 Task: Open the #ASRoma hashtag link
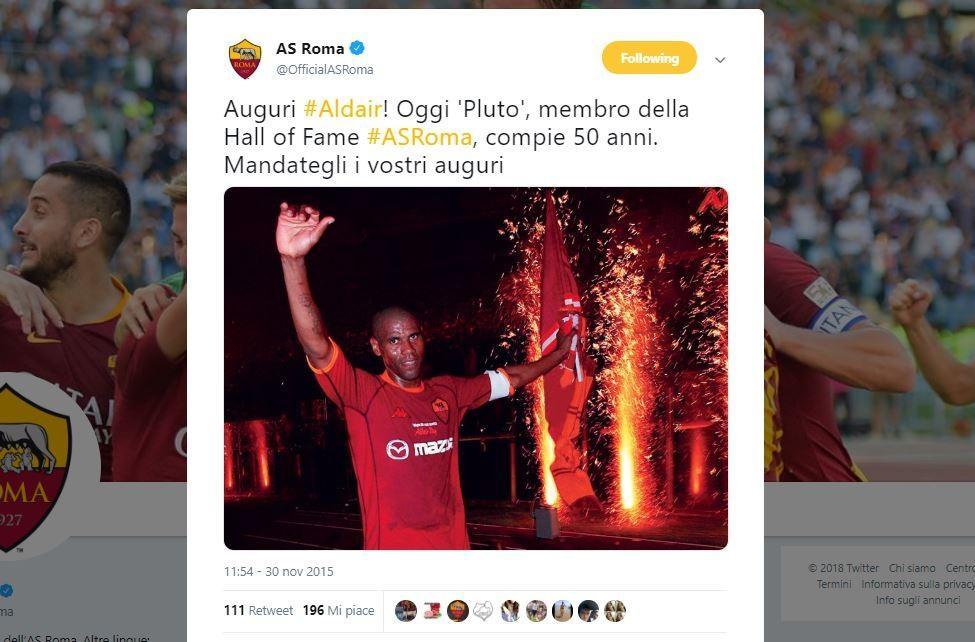tap(420, 137)
